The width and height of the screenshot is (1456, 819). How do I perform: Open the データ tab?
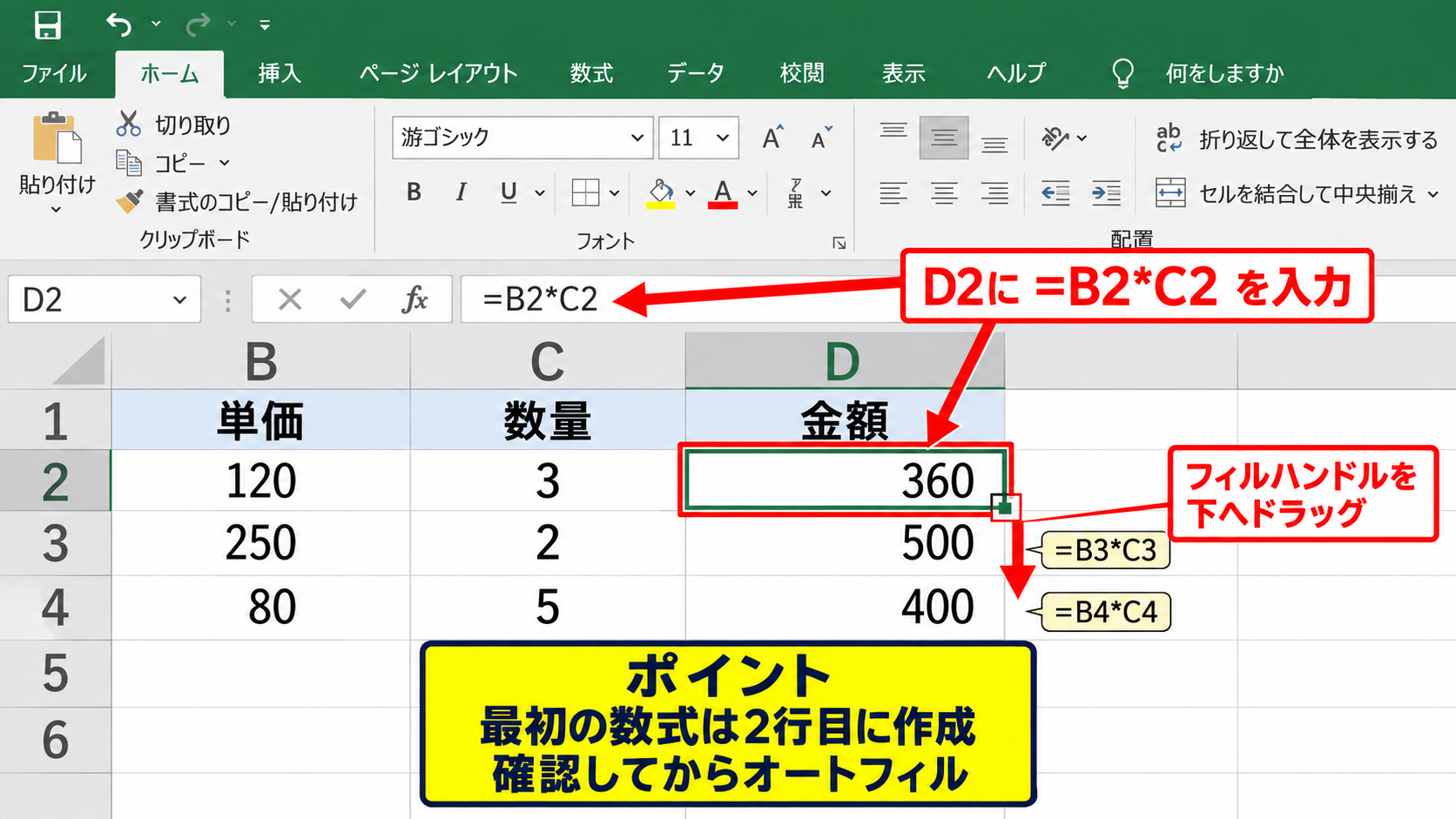(696, 73)
